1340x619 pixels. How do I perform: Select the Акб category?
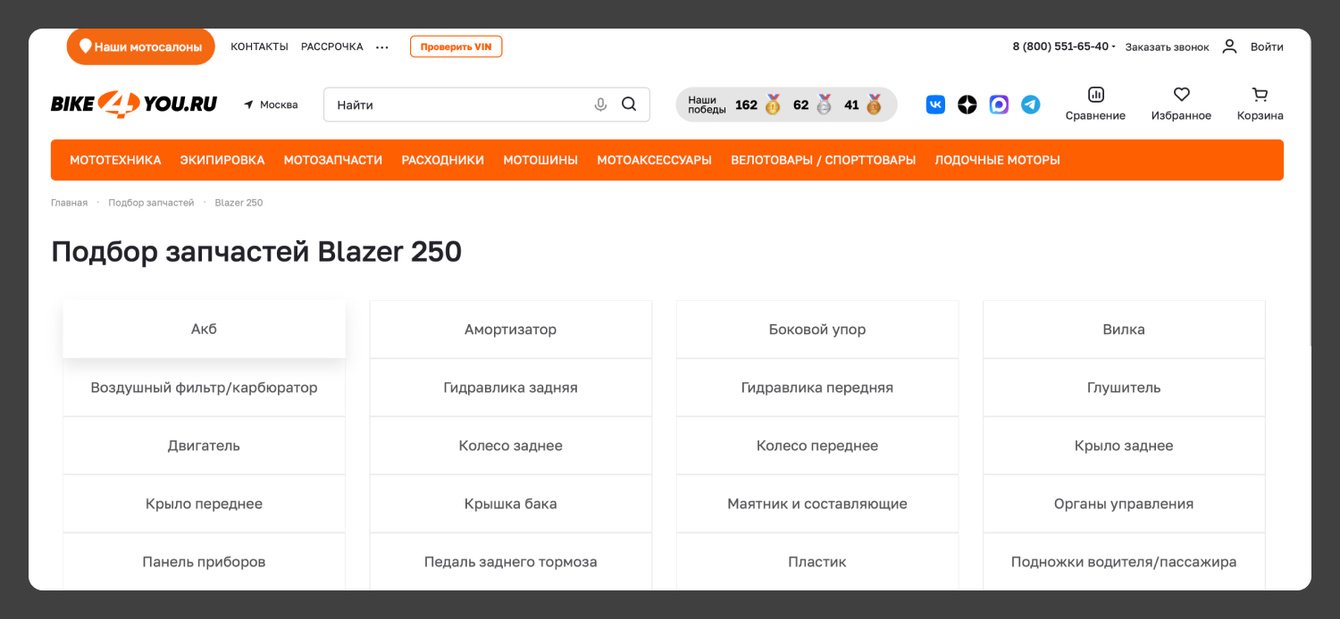[204, 329]
